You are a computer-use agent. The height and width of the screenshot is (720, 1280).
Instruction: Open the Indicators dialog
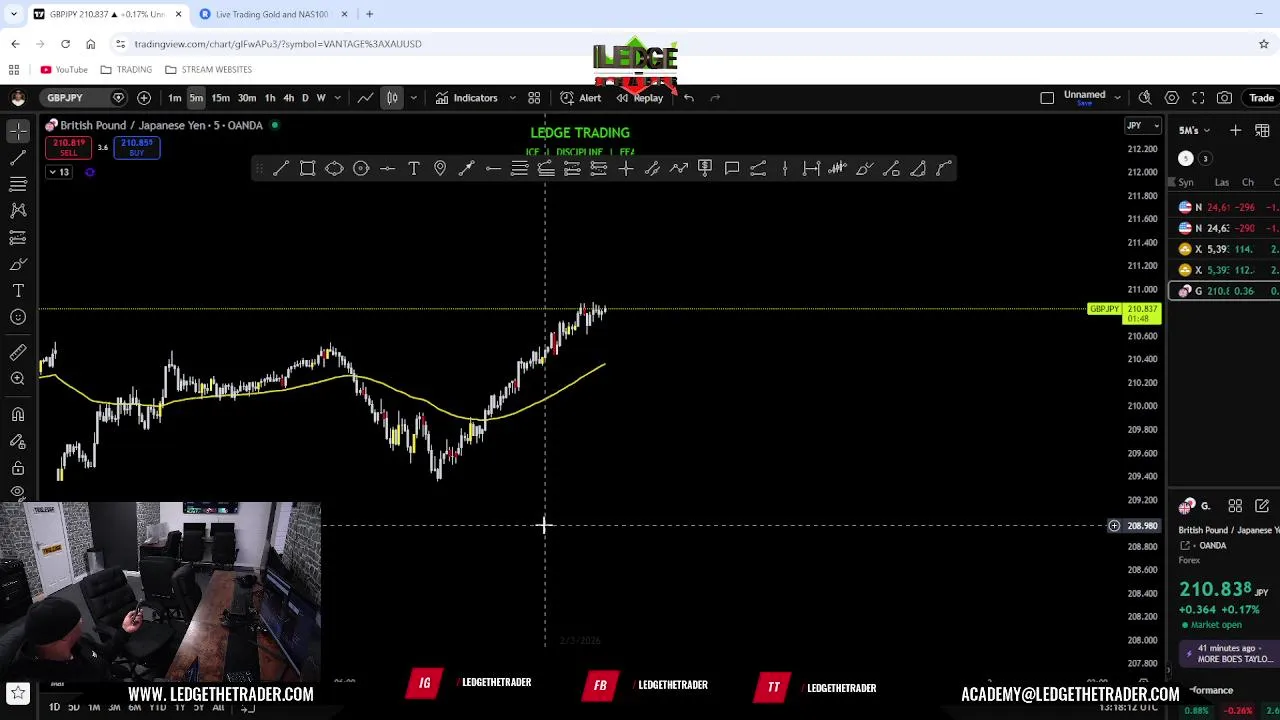click(x=466, y=98)
